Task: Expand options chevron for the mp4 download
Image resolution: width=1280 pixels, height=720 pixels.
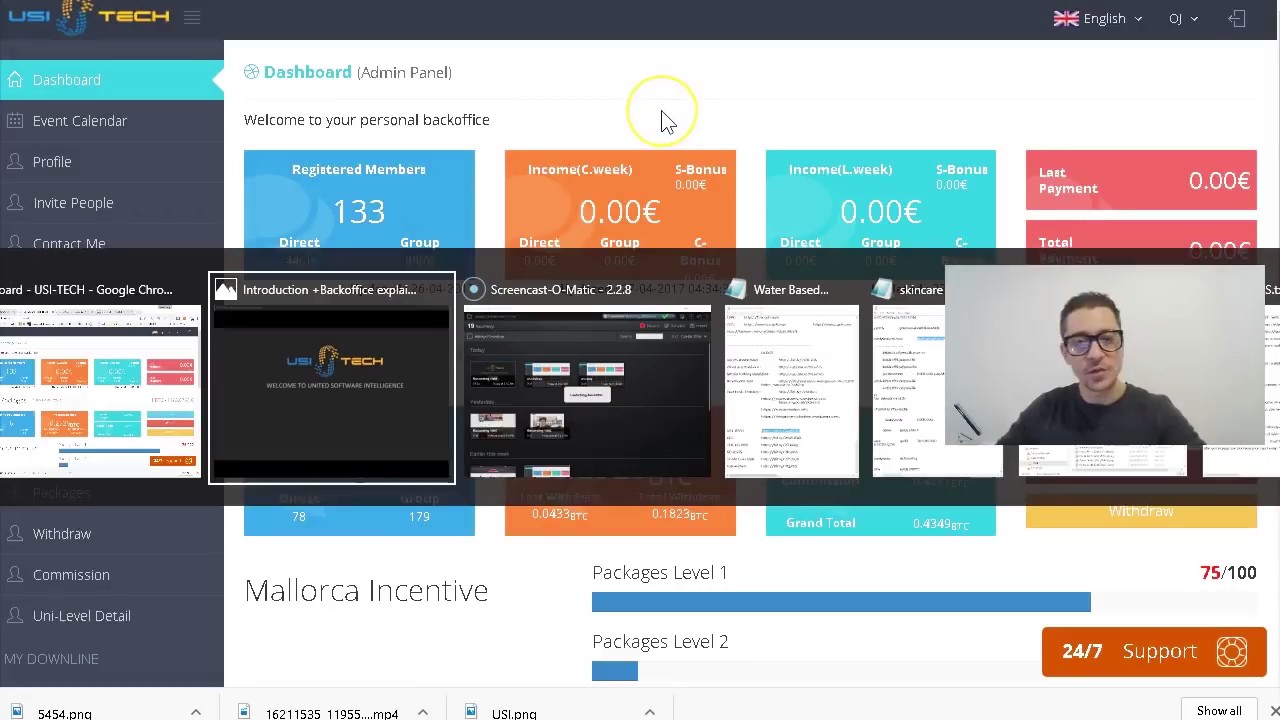Action: tap(423, 712)
